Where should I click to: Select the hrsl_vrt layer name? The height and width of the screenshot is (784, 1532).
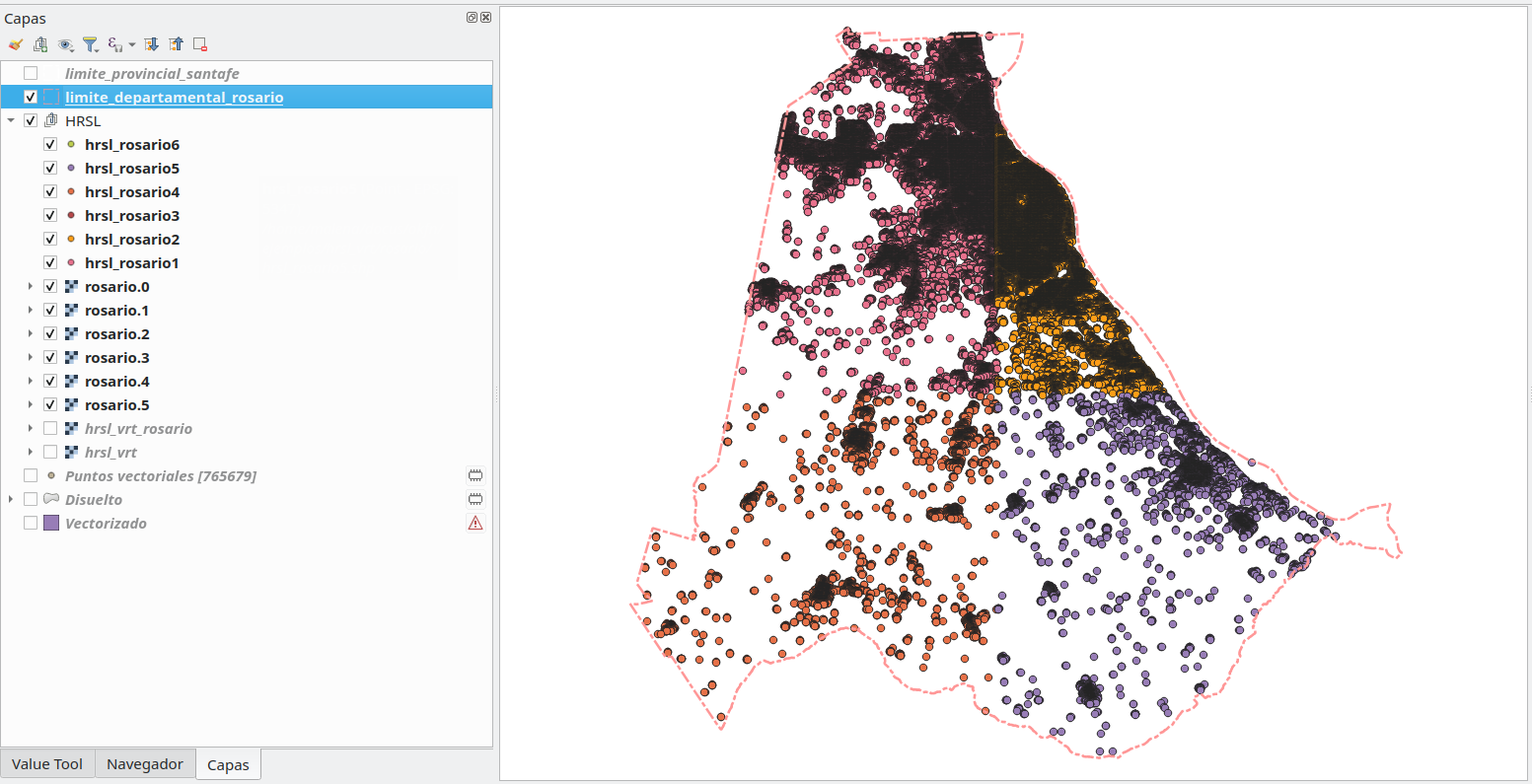[110, 453]
